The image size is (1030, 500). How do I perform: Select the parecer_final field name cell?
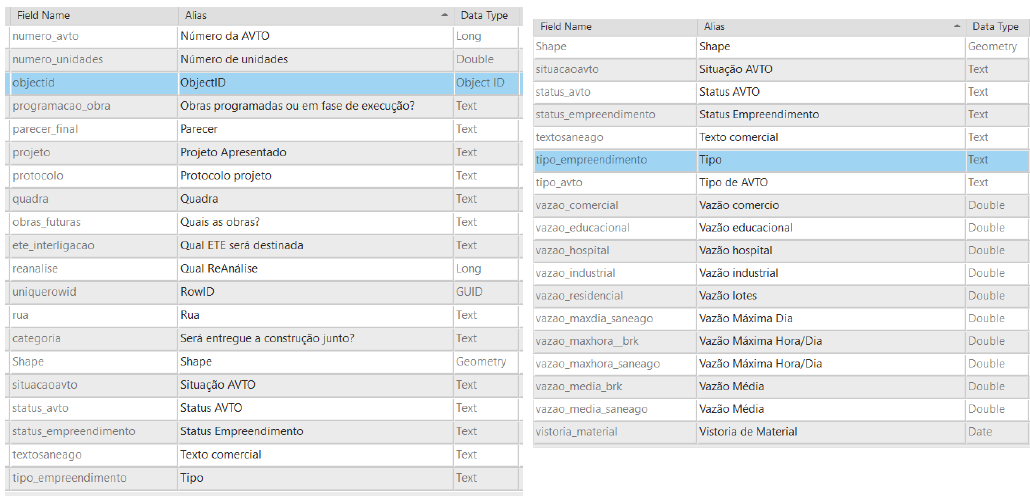93,129
